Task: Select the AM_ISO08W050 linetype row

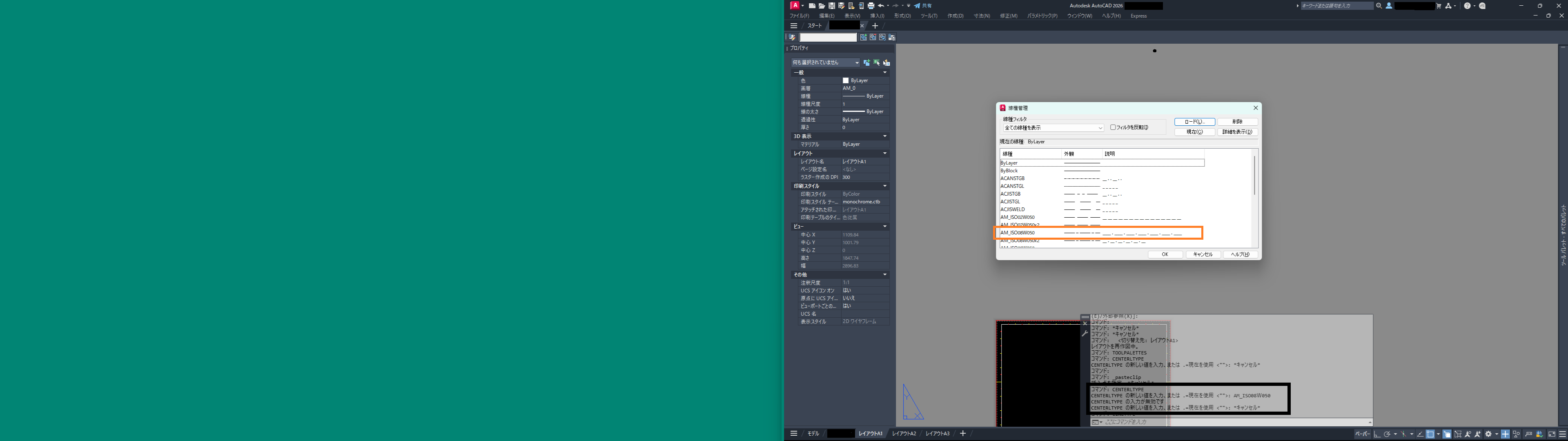Action: [x=1018, y=233]
